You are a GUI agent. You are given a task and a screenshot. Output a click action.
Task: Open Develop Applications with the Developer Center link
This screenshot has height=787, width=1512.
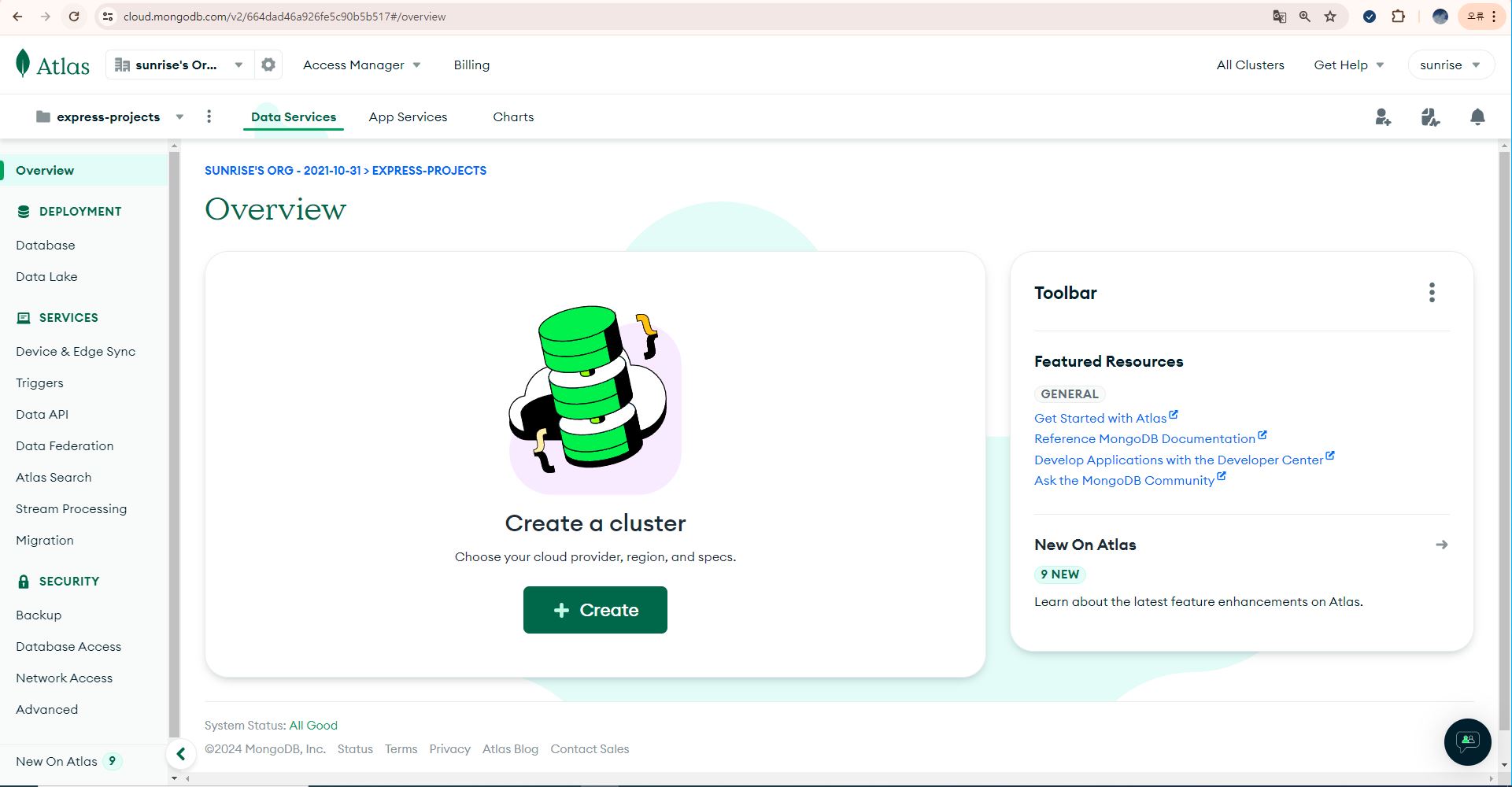click(x=1184, y=459)
